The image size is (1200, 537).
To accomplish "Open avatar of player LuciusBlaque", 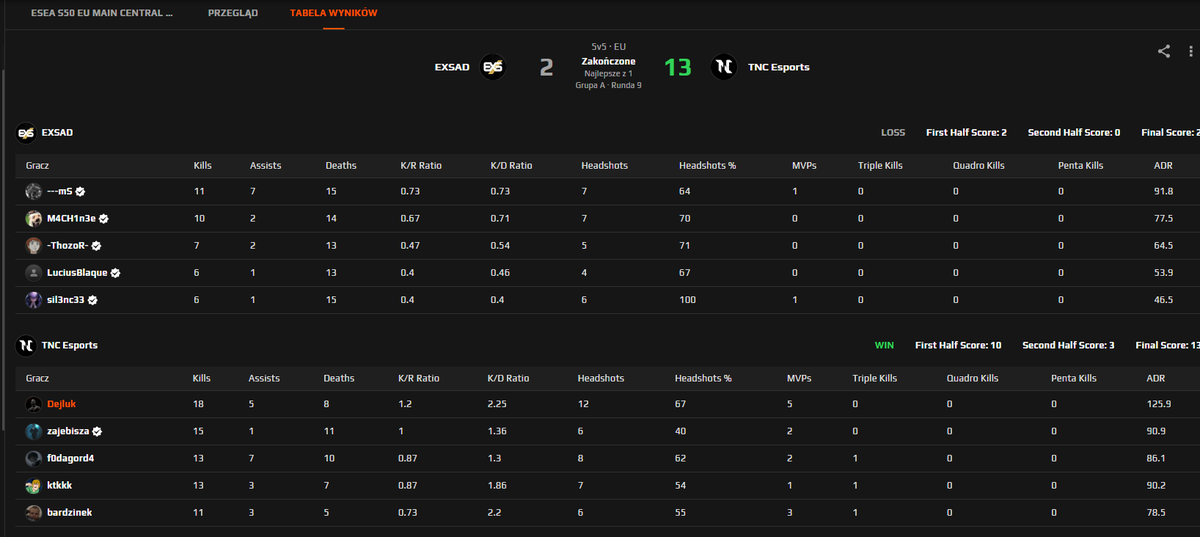I will (x=35, y=272).
